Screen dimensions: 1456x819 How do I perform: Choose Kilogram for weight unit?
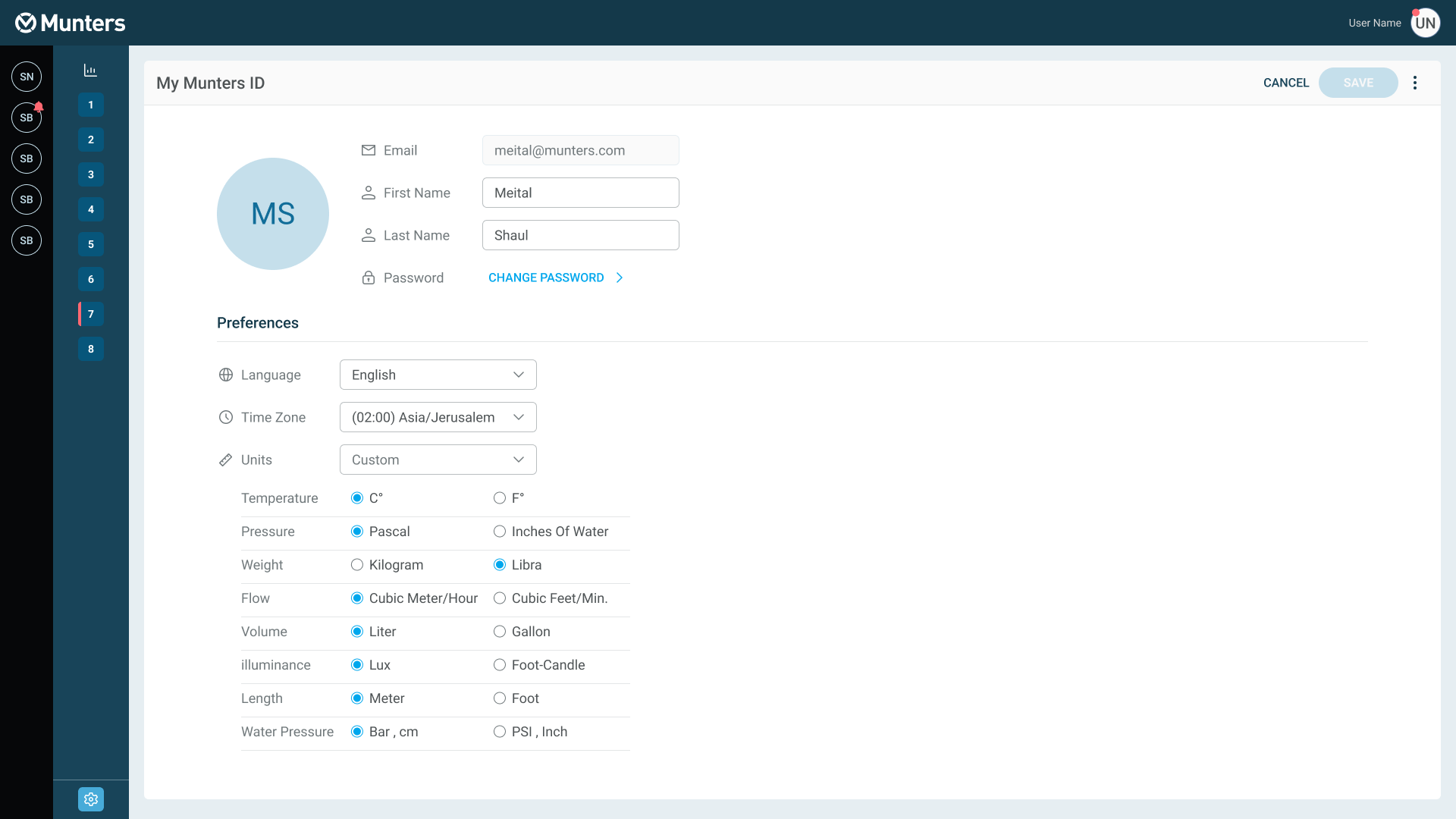357,565
